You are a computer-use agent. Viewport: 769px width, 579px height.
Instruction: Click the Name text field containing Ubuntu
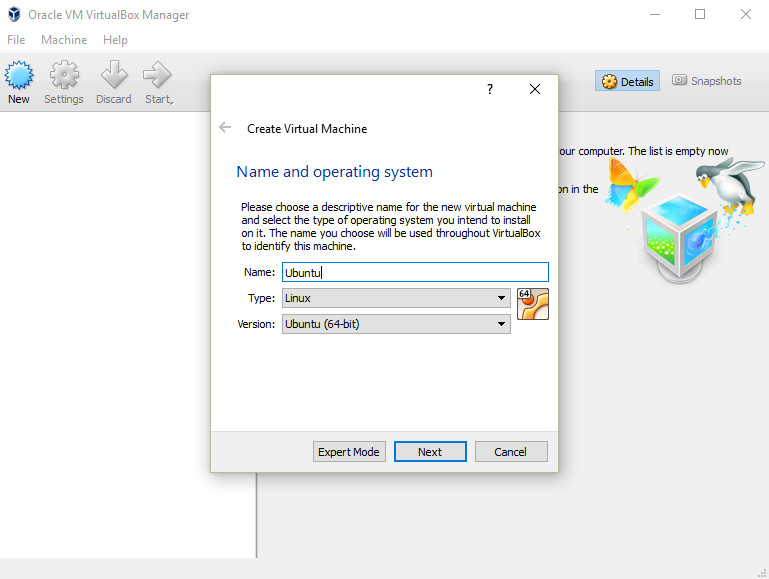415,272
